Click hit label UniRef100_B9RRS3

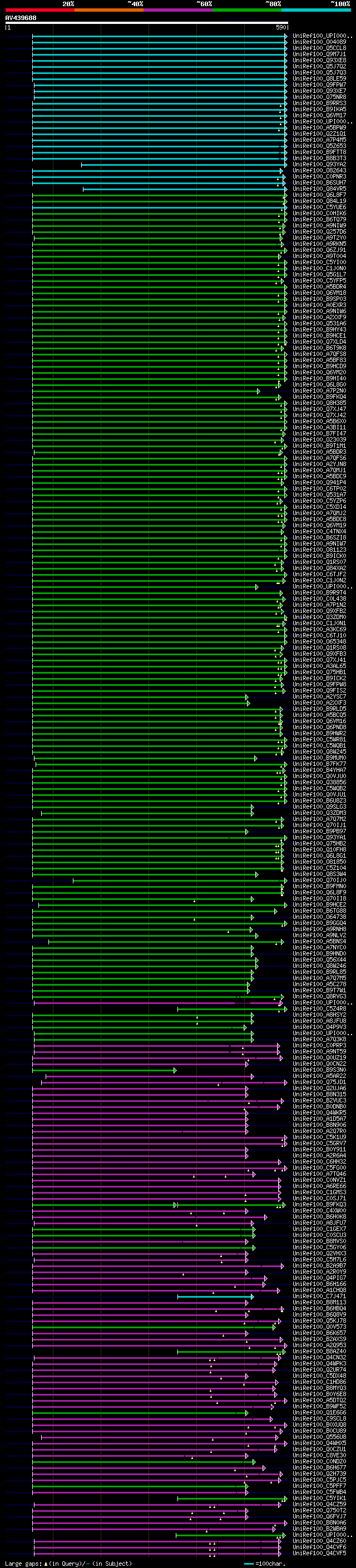pyautogui.click(x=319, y=103)
